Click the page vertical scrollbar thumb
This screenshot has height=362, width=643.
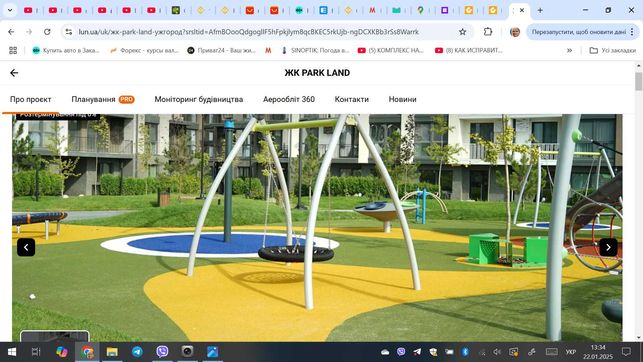point(638,81)
